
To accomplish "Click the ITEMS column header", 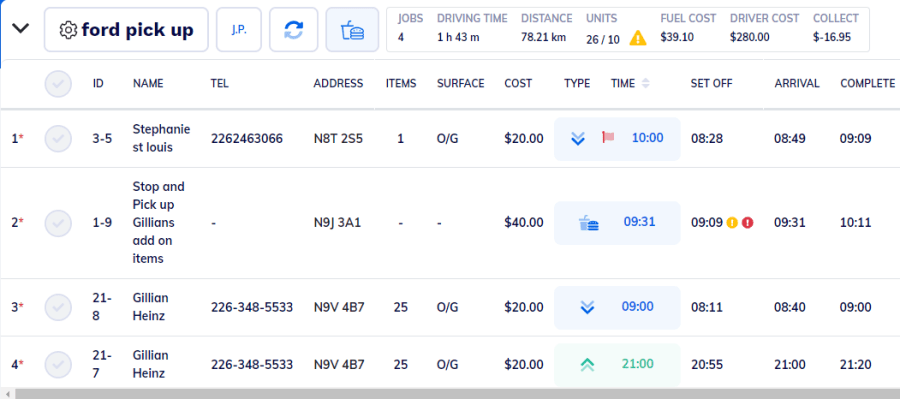I will [401, 84].
